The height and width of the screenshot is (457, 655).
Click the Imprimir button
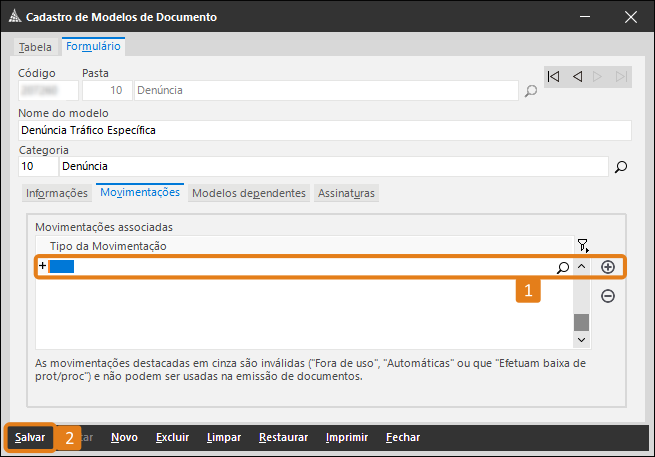[347, 437]
